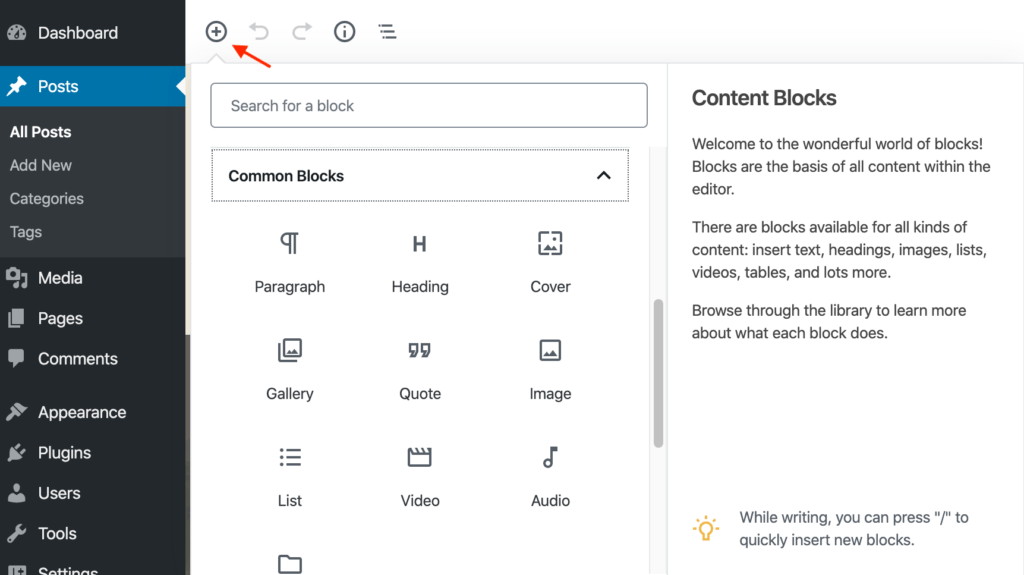Click the Tools wrench icon

(x=17, y=533)
